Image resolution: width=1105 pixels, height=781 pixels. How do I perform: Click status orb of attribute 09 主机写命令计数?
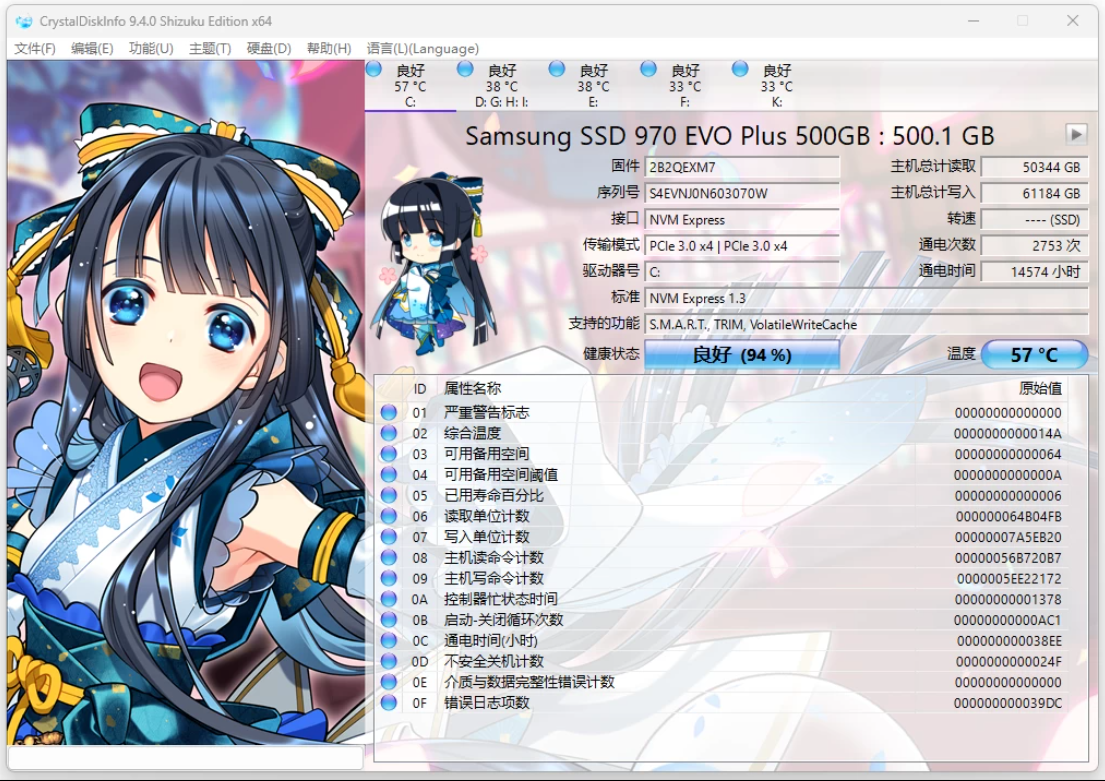click(388, 578)
